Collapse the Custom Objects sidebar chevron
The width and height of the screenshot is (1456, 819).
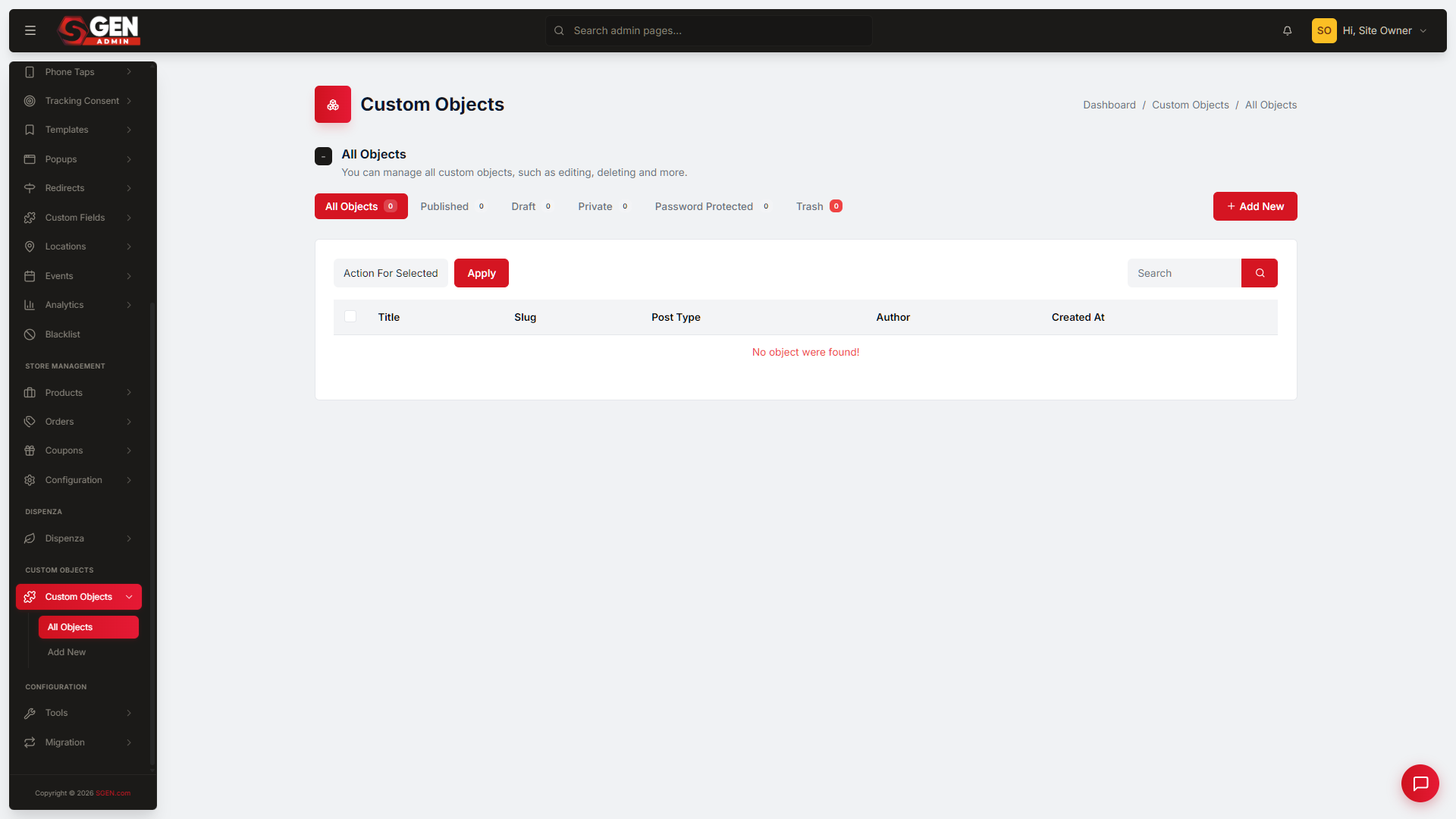pyautogui.click(x=129, y=597)
